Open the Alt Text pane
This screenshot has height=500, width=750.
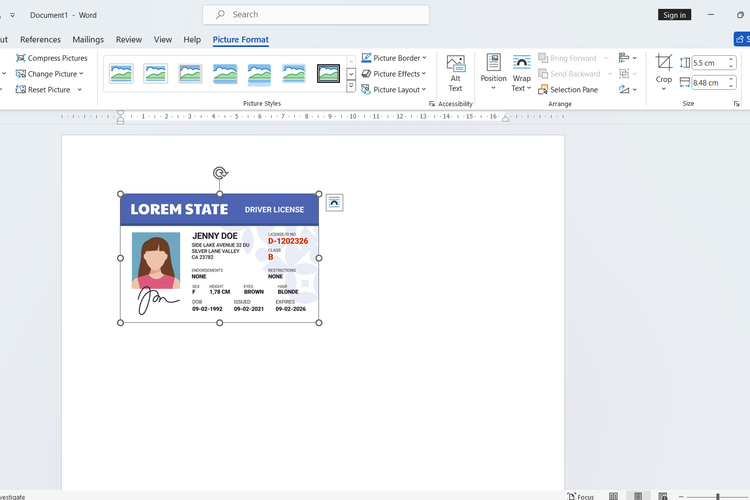(x=455, y=73)
